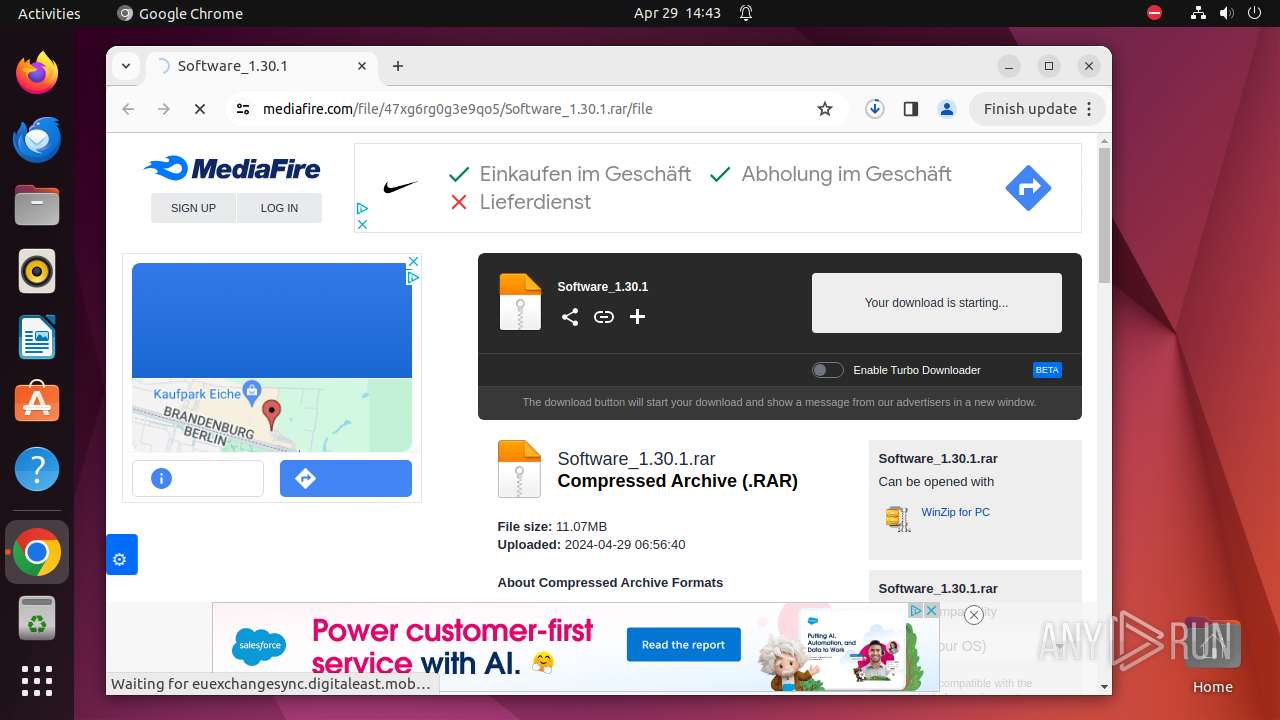Click the volume icon in top bar

(x=1225, y=13)
